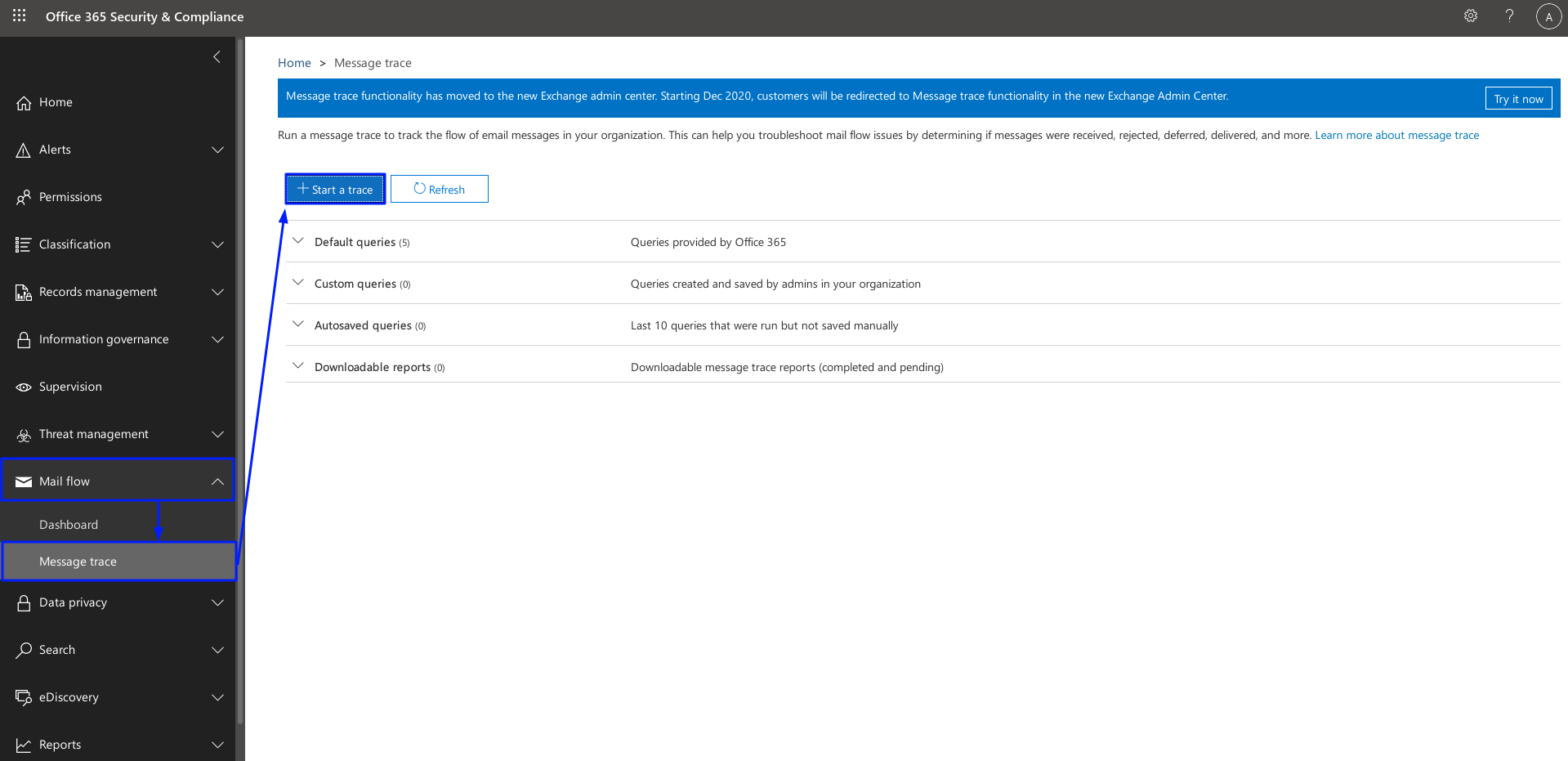Select Message trace in the sidebar
This screenshot has width=1568, height=761.
tap(118, 562)
